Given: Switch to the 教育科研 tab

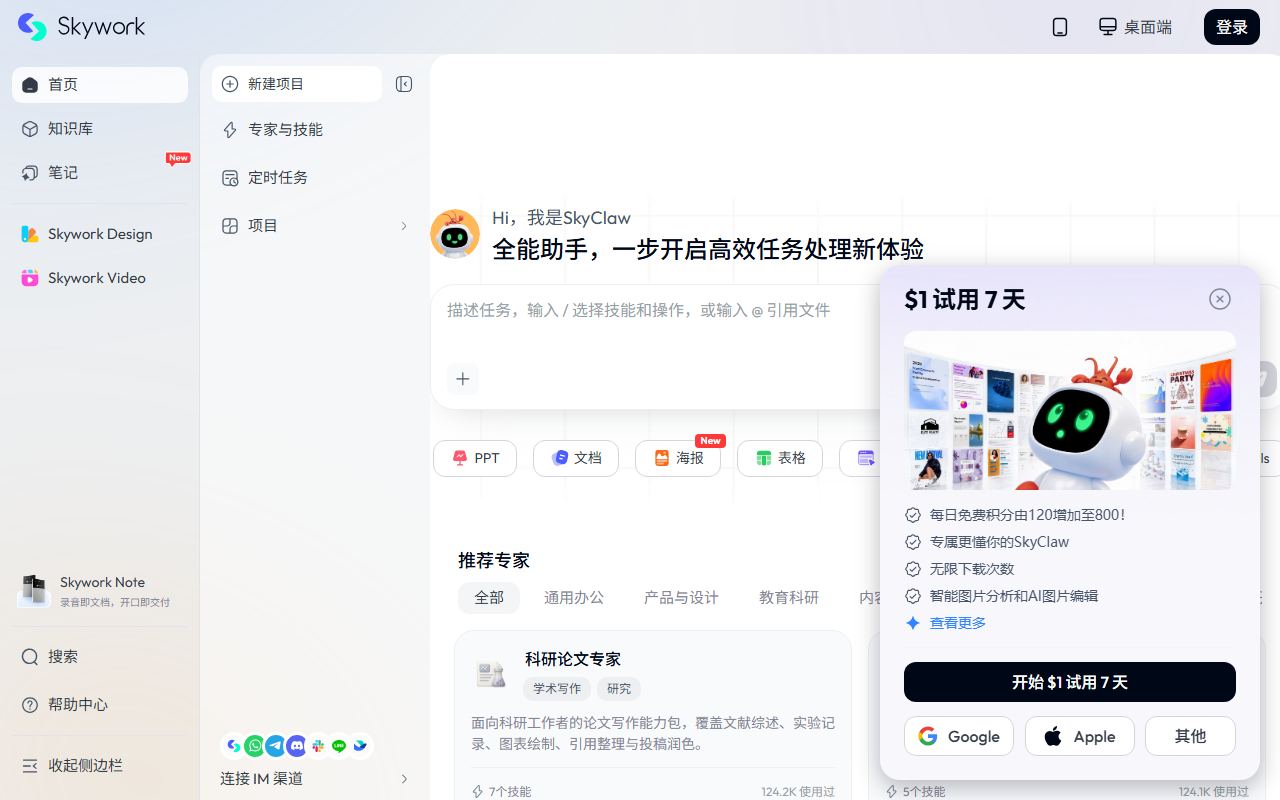Looking at the screenshot, I should [789, 597].
